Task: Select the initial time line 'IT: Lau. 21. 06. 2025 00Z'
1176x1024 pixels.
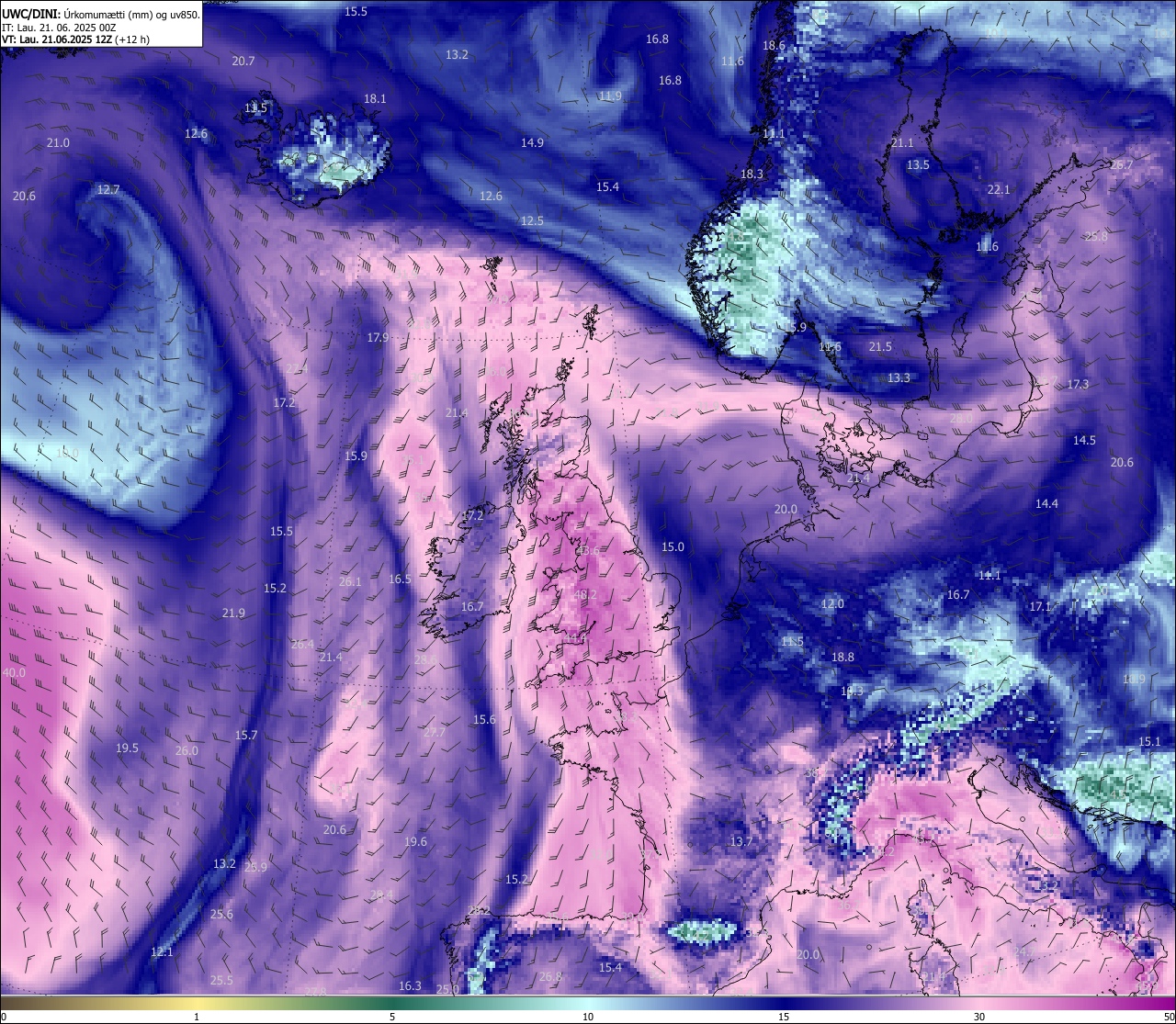Action: 59,28
